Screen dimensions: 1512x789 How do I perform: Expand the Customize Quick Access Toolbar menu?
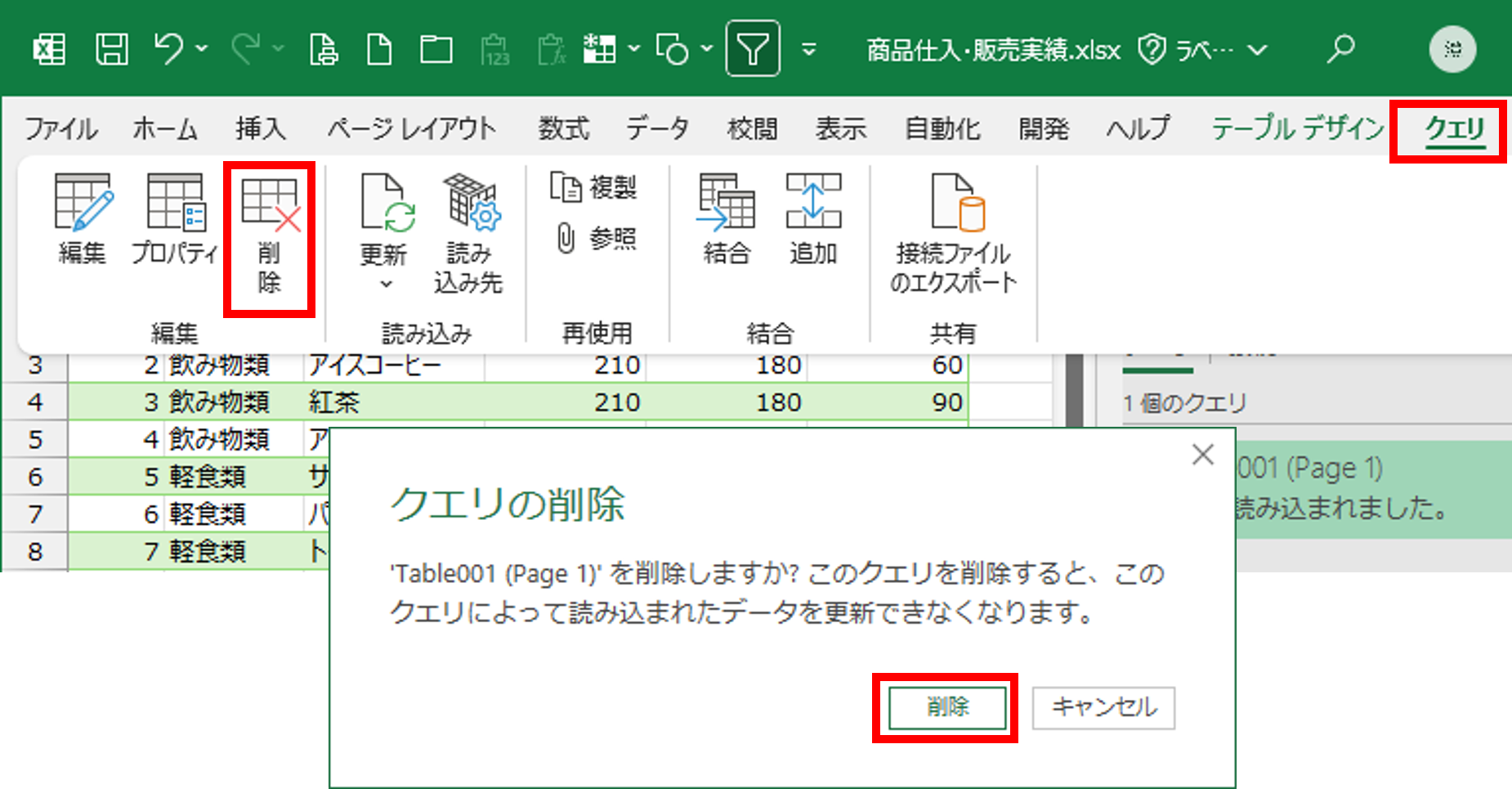coord(808,50)
